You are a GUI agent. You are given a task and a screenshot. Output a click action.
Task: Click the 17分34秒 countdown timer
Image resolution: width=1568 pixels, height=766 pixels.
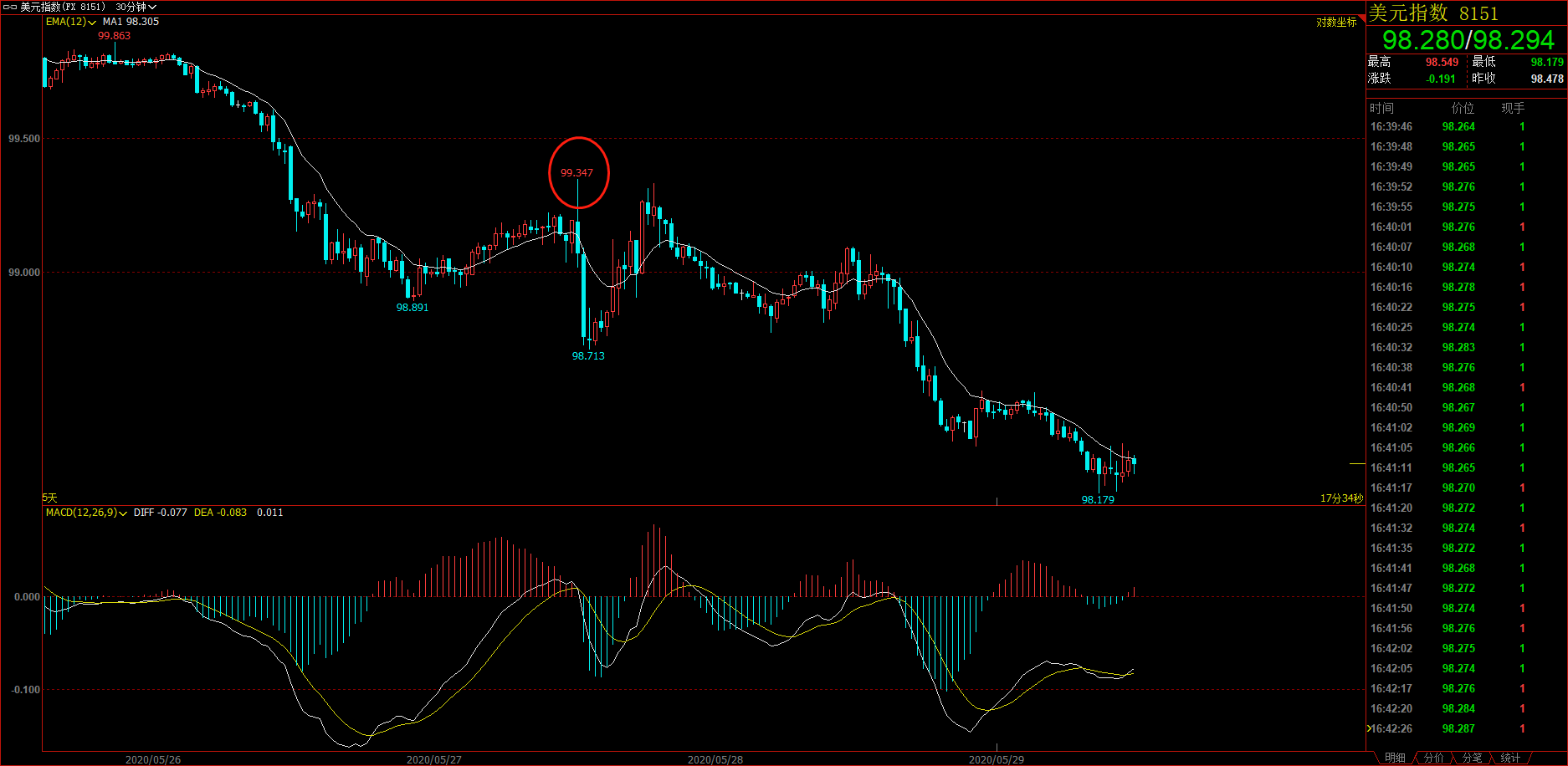click(x=1341, y=498)
